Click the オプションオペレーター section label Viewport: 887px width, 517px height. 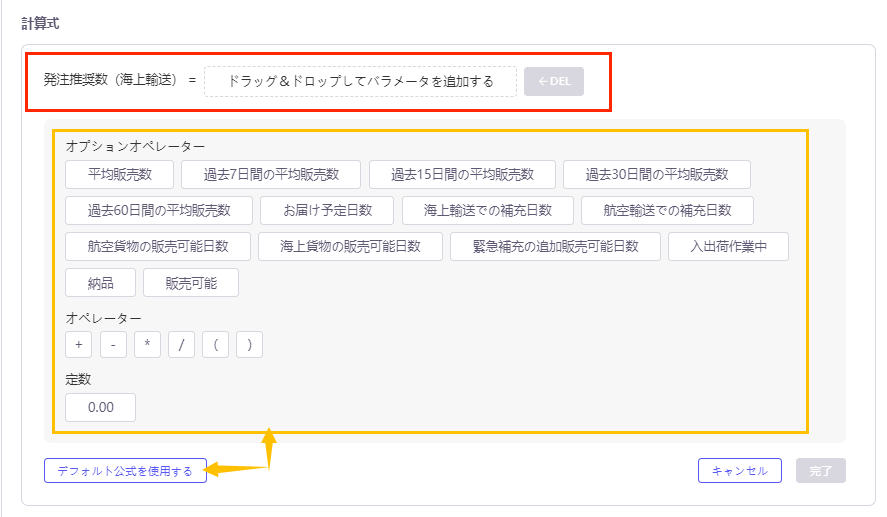(x=135, y=147)
